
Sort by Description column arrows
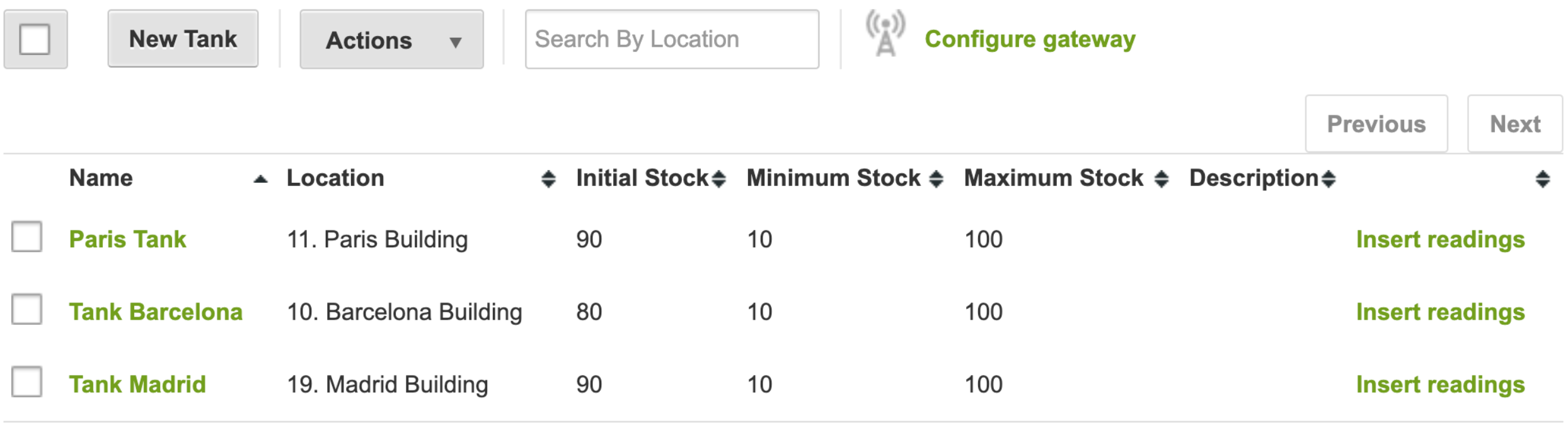click(x=1329, y=179)
